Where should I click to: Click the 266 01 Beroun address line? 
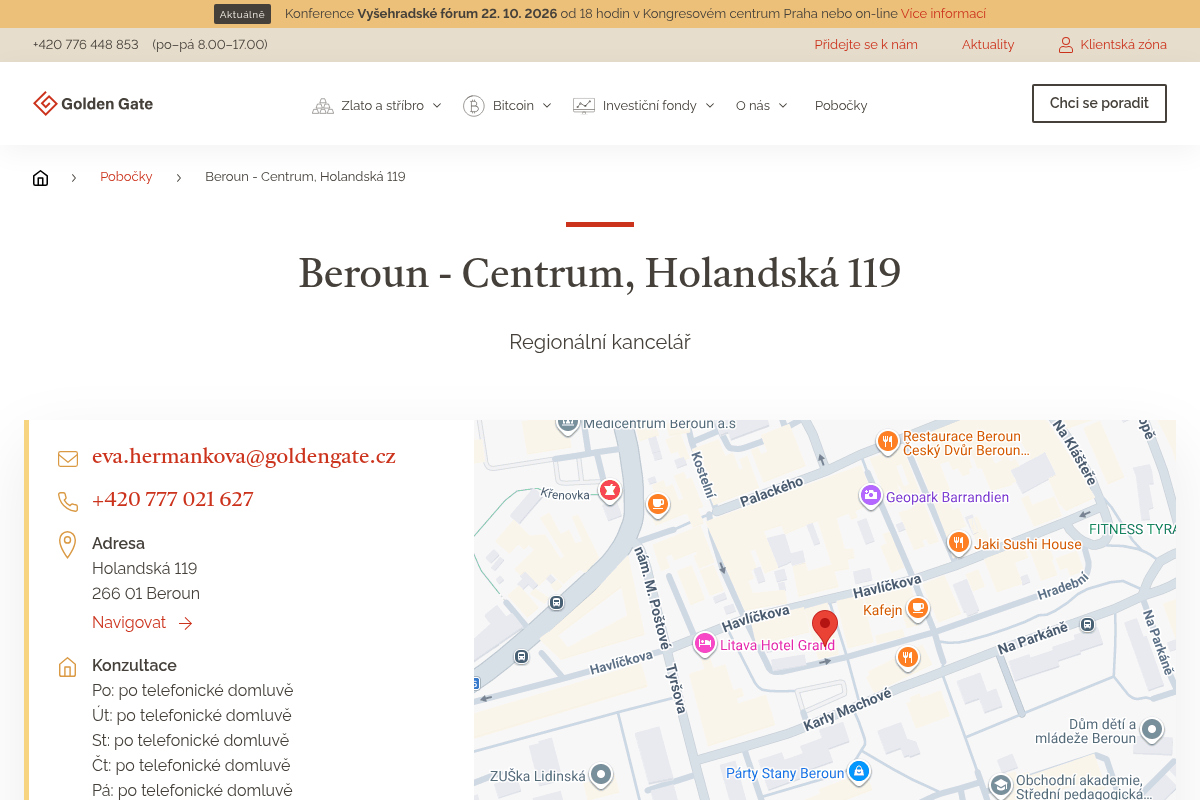click(146, 594)
